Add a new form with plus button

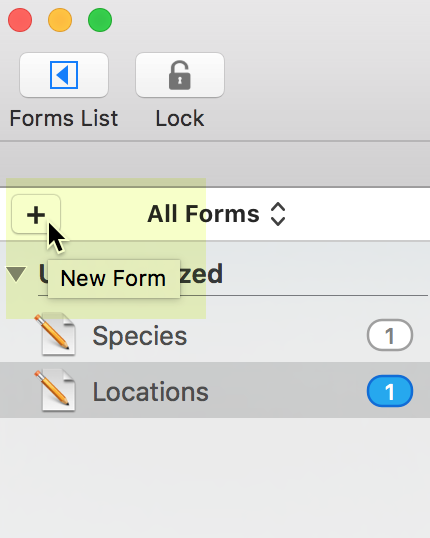coord(36,214)
